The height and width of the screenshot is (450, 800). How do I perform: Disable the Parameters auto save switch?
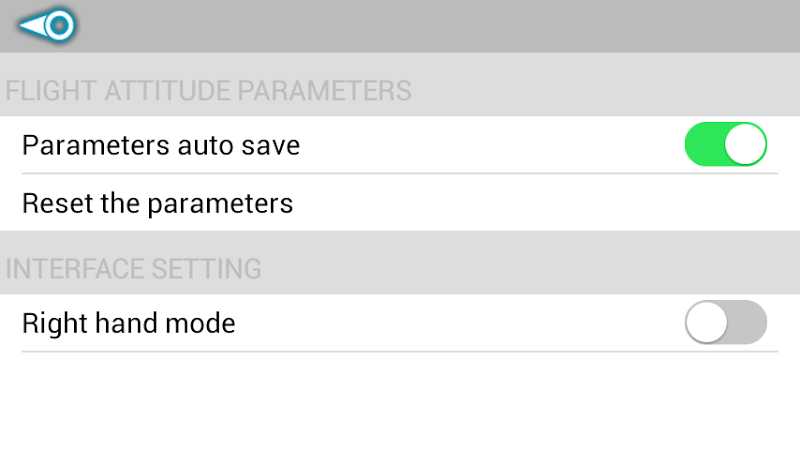[725, 145]
